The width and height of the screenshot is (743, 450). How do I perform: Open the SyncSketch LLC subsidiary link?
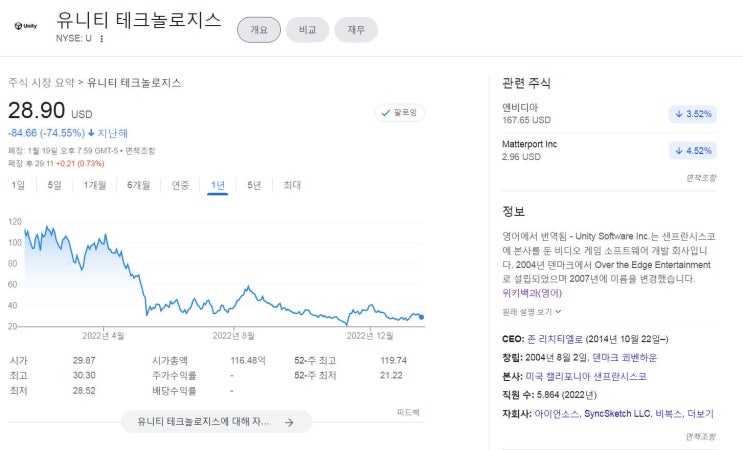point(617,414)
